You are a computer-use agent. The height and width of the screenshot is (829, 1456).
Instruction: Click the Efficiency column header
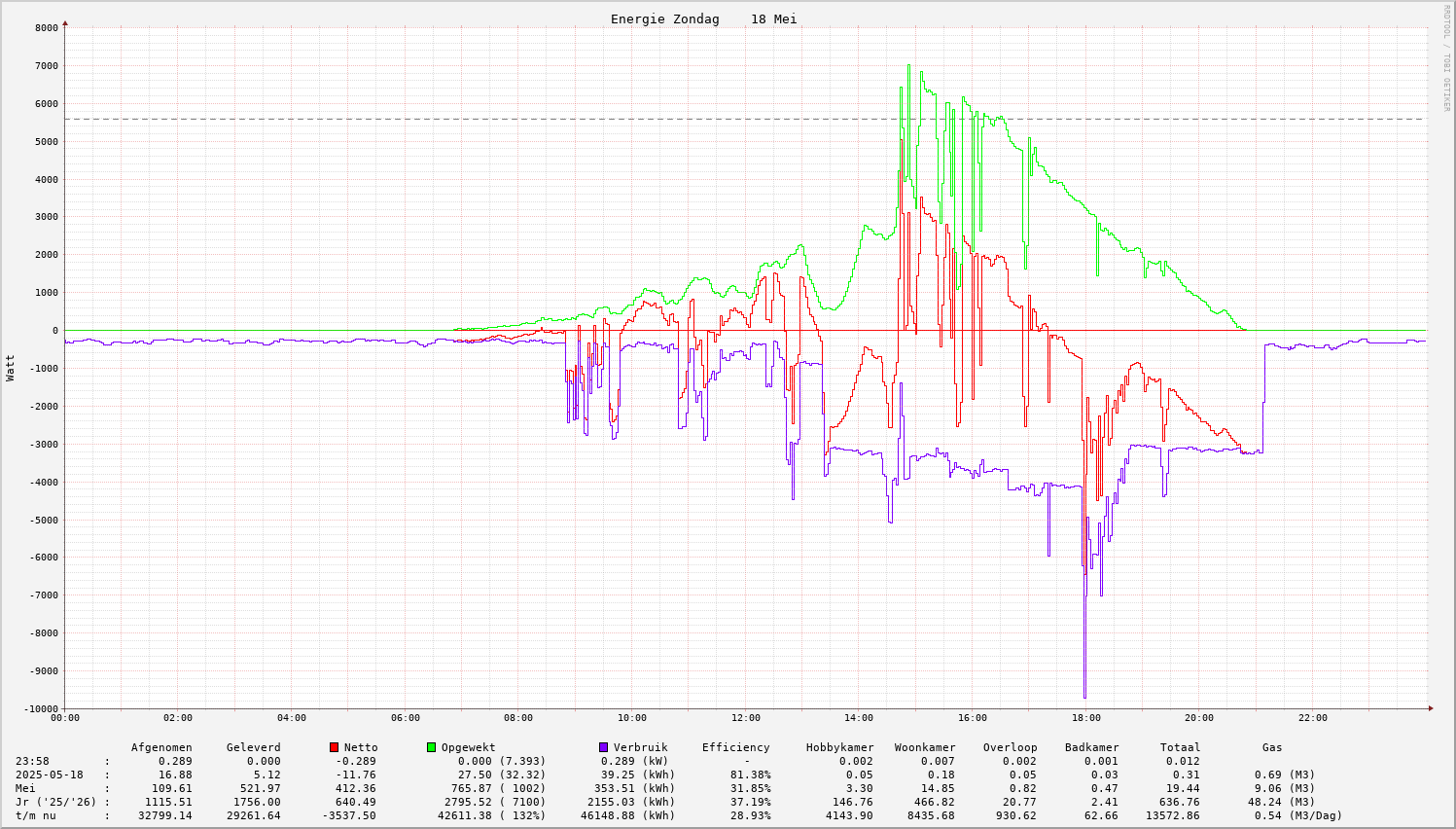735,747
